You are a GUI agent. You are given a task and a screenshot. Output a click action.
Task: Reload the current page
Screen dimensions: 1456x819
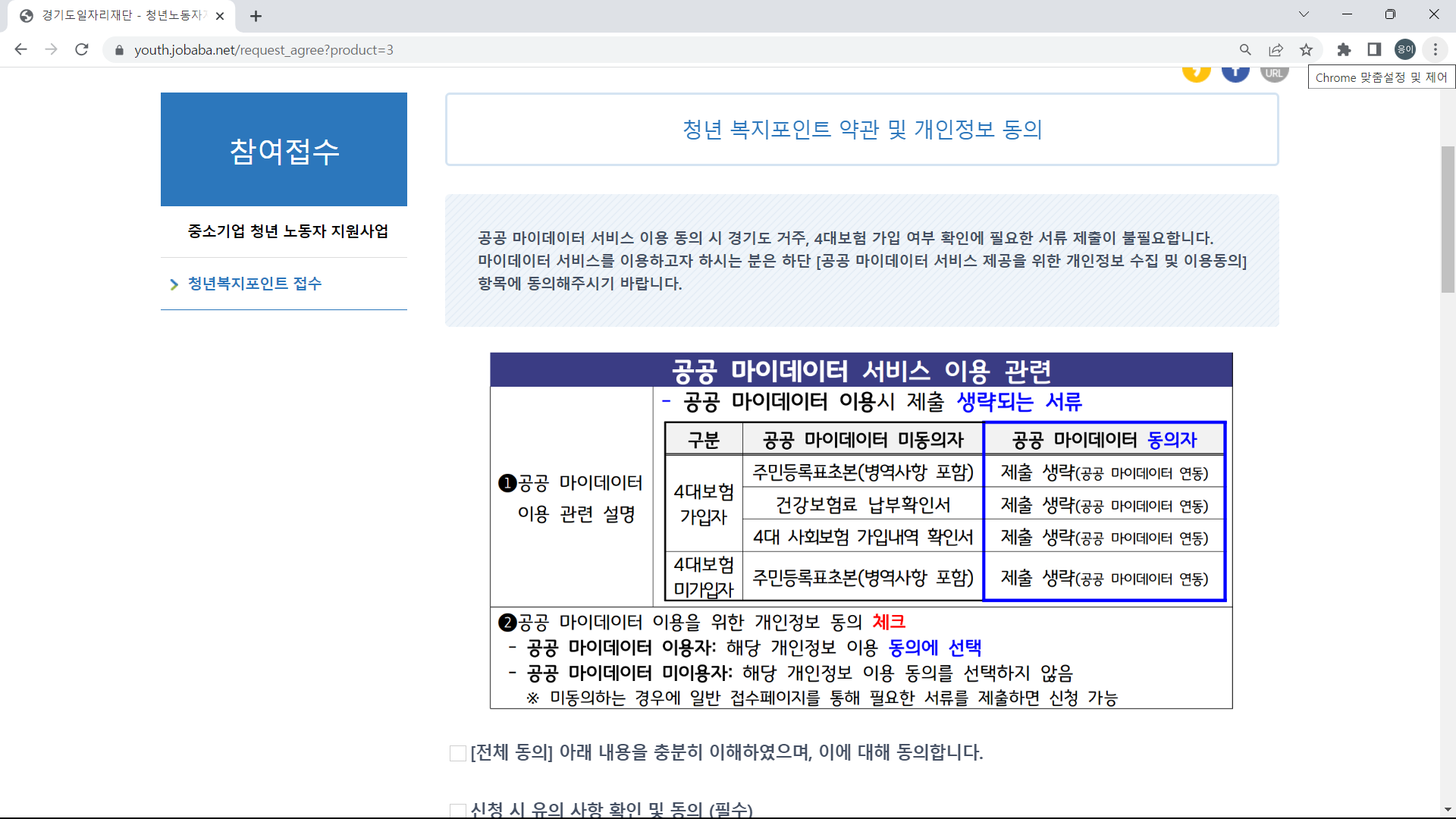82,49
